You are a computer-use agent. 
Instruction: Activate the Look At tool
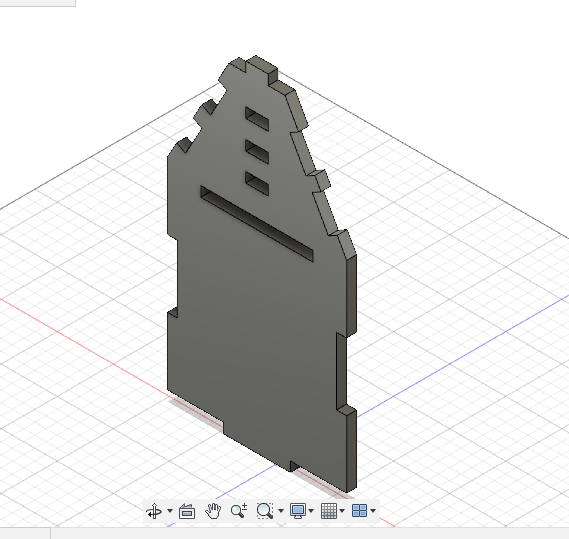[x=187, y=511]
